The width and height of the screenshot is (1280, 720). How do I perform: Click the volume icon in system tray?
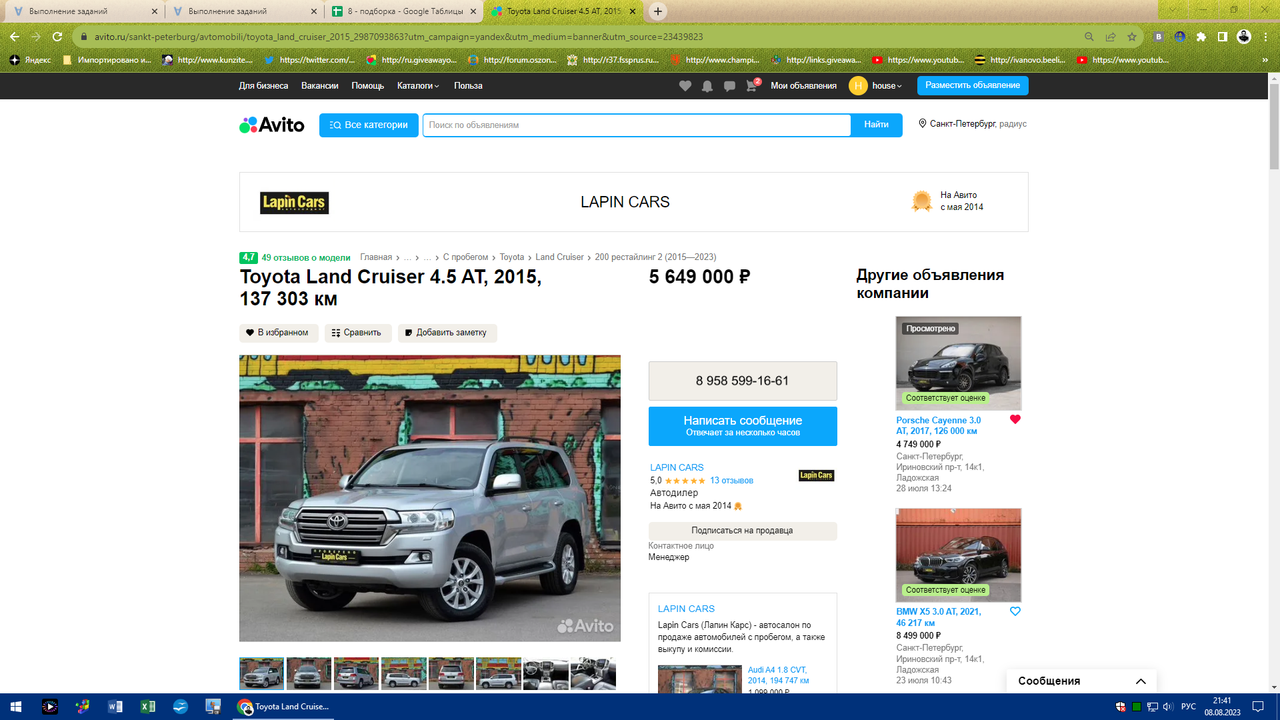[x=1169, y=706]
